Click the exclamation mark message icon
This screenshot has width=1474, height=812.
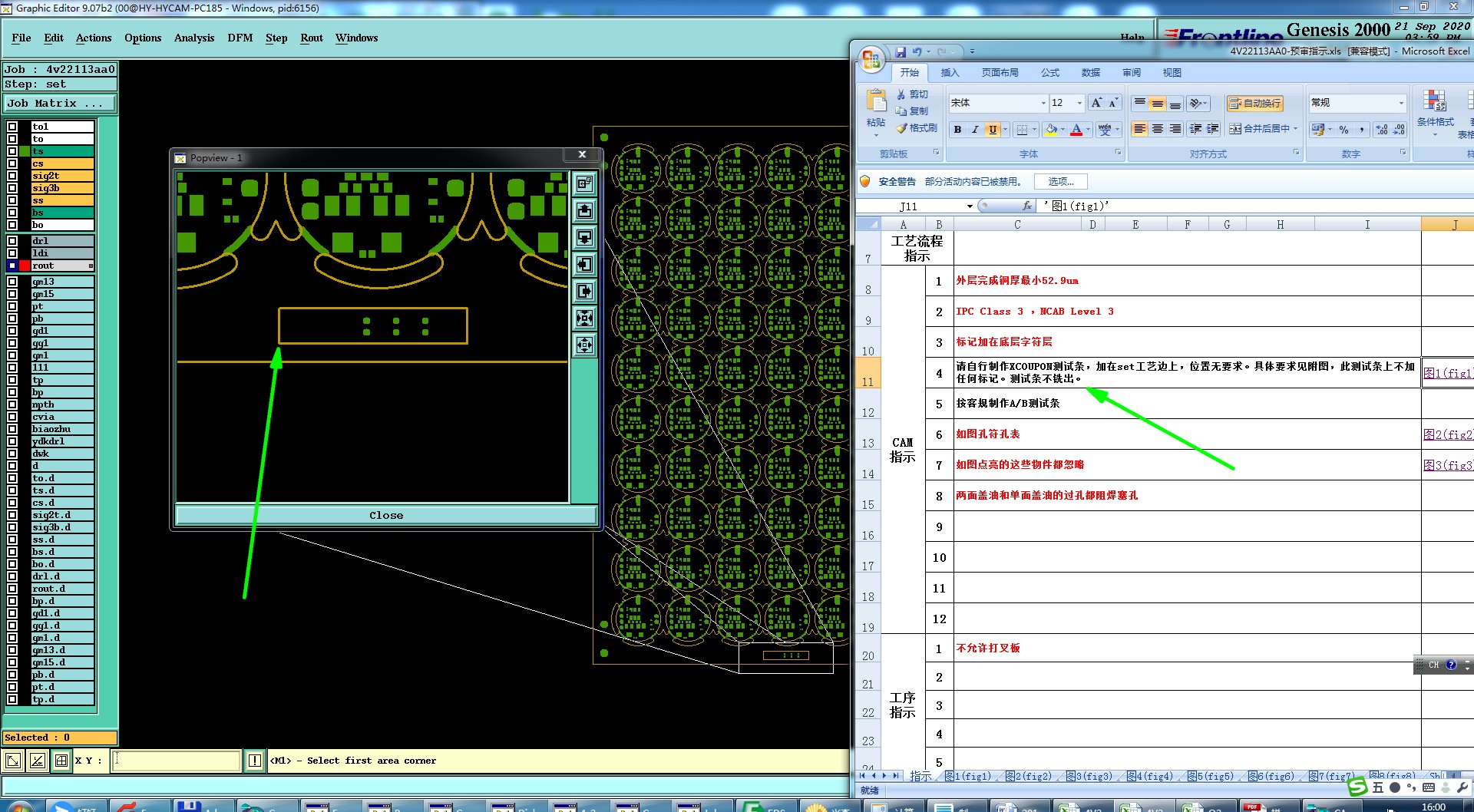(x=255, y=761)
